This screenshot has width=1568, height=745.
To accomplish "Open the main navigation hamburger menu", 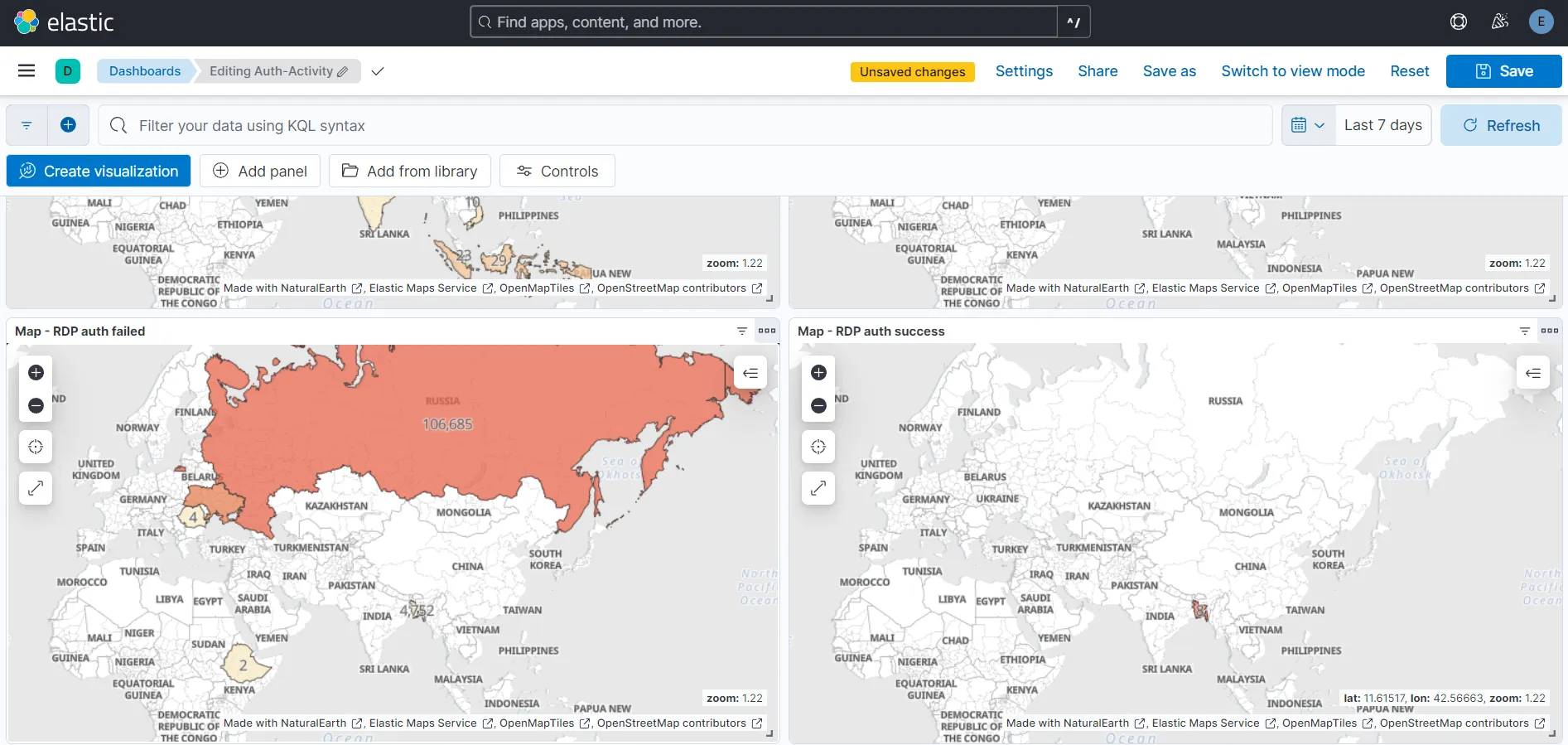I will coord(27,71).
